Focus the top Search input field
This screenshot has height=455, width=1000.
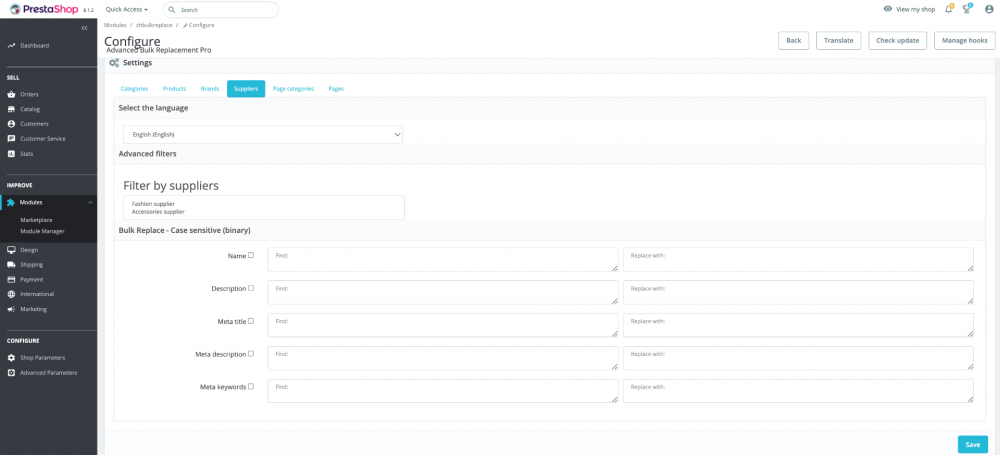(x=221, y=10)
